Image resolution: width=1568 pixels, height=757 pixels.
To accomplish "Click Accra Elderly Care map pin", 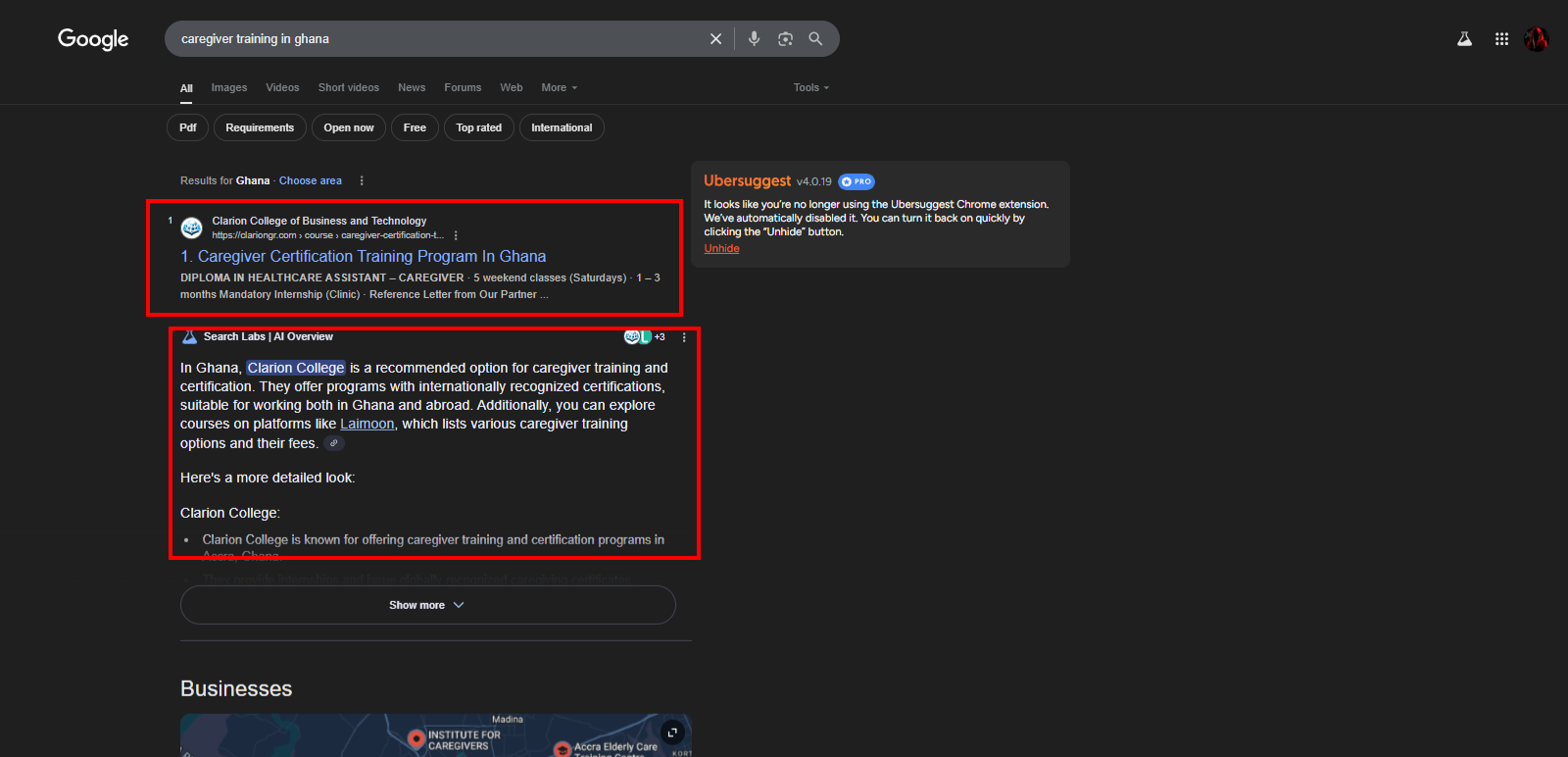I will [563, 750].
